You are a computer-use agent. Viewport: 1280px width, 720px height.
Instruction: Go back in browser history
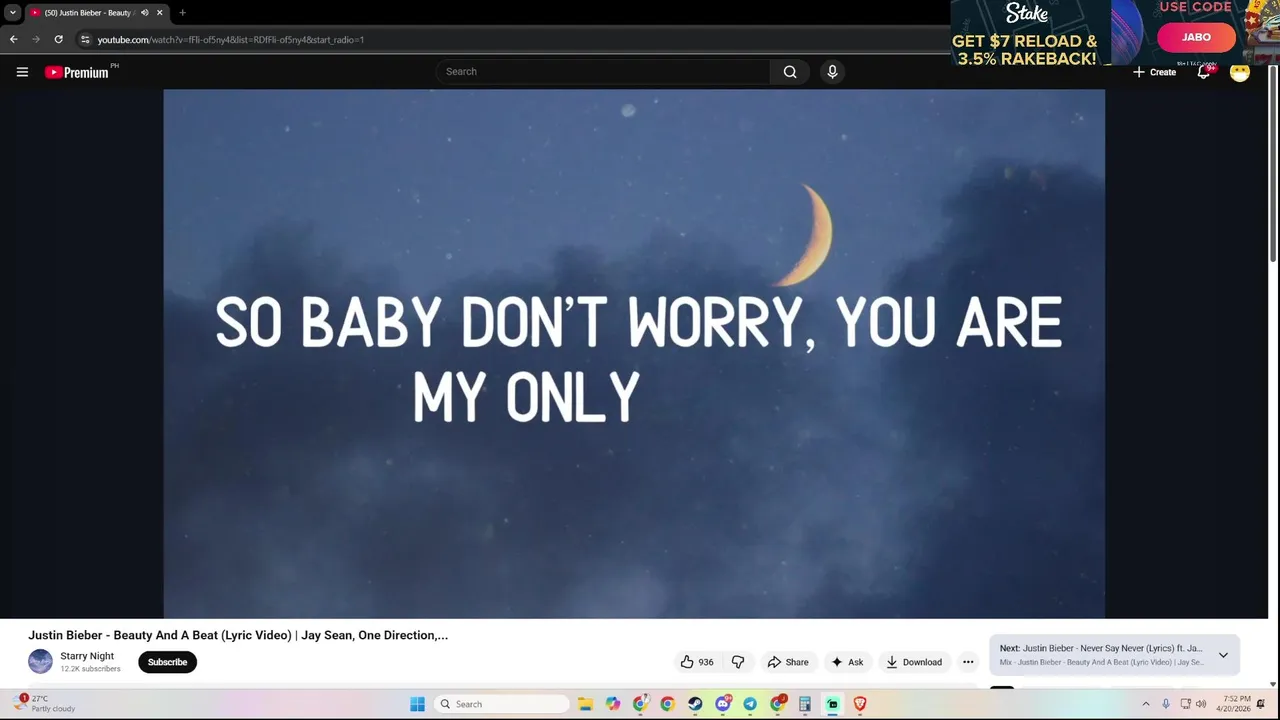(14, 39)
